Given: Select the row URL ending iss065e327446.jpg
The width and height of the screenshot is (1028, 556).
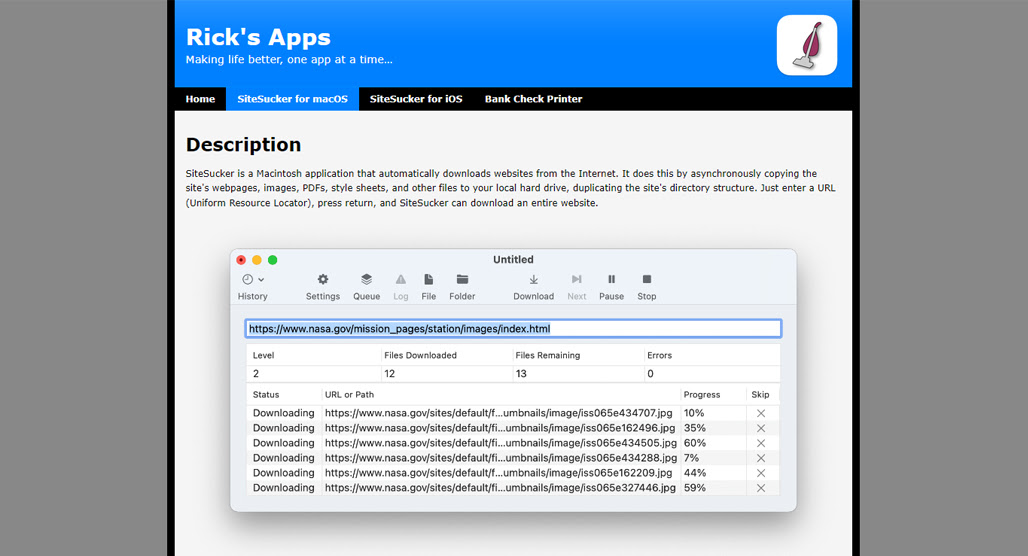Looking at the screenshot, I should (x=500, y=488).
